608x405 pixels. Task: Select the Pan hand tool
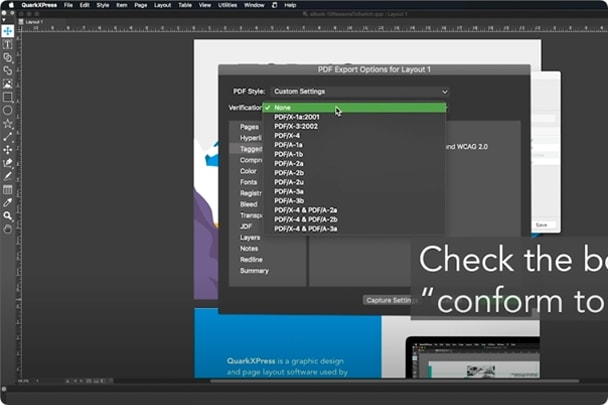tap(7, 229)
